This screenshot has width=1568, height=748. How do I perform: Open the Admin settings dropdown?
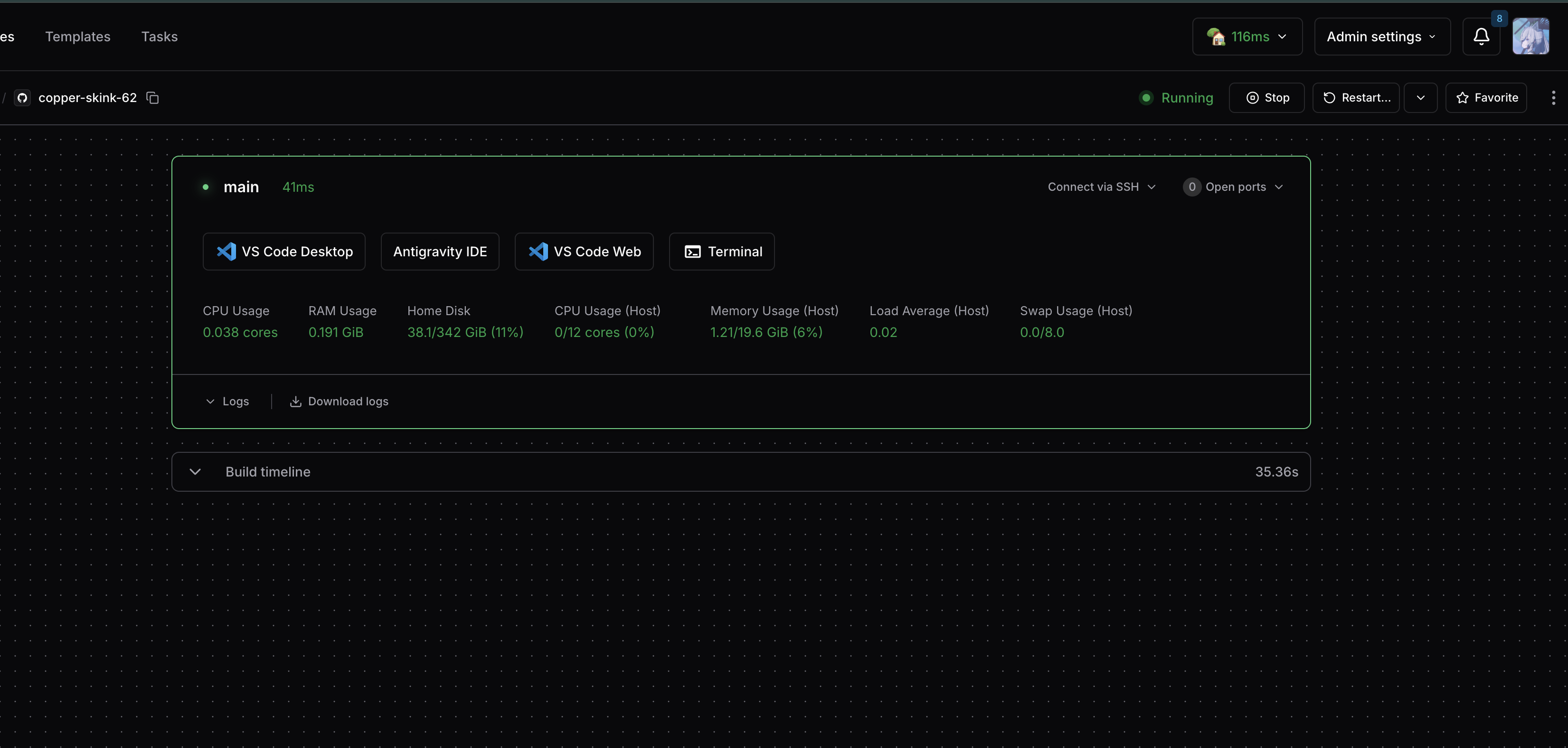[x=1382, y=37]
